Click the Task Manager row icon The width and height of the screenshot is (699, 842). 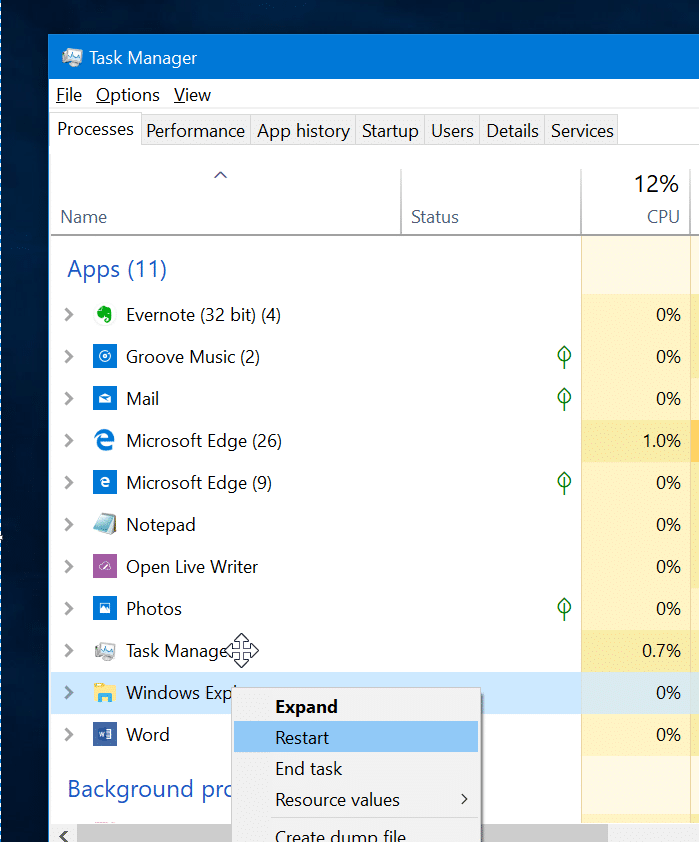tap(105, 651)
